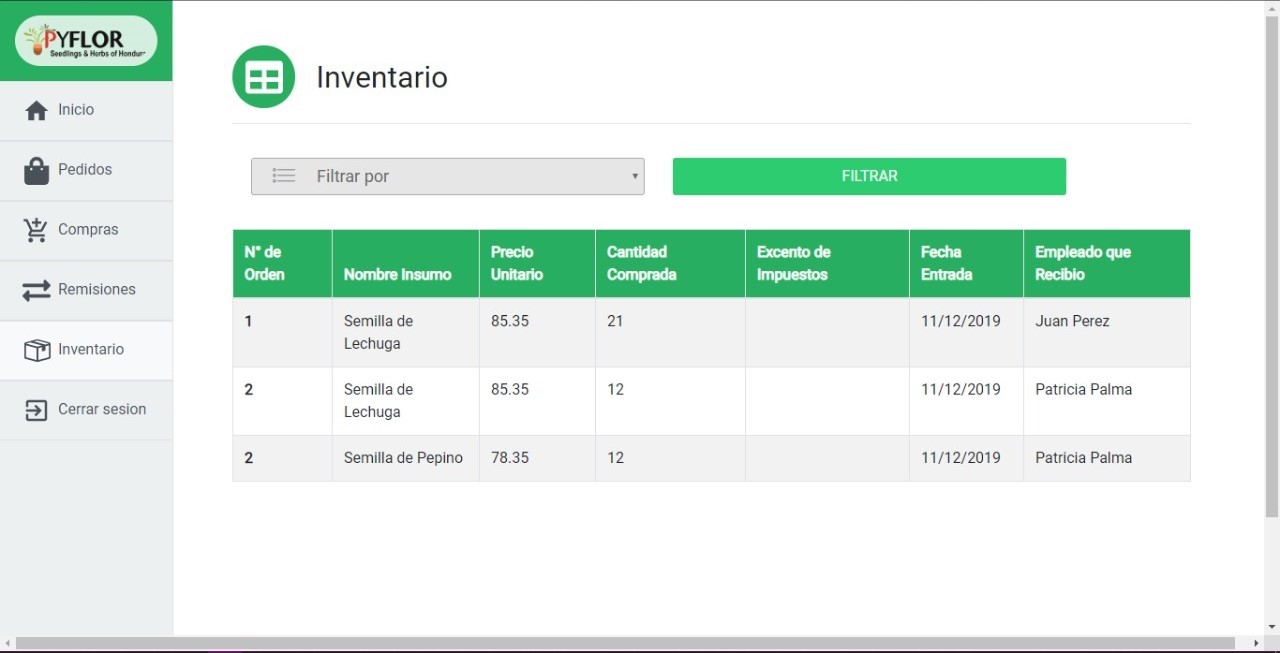Open the Pedidos section
This screenshot has width=1280, height=653.
86,169
